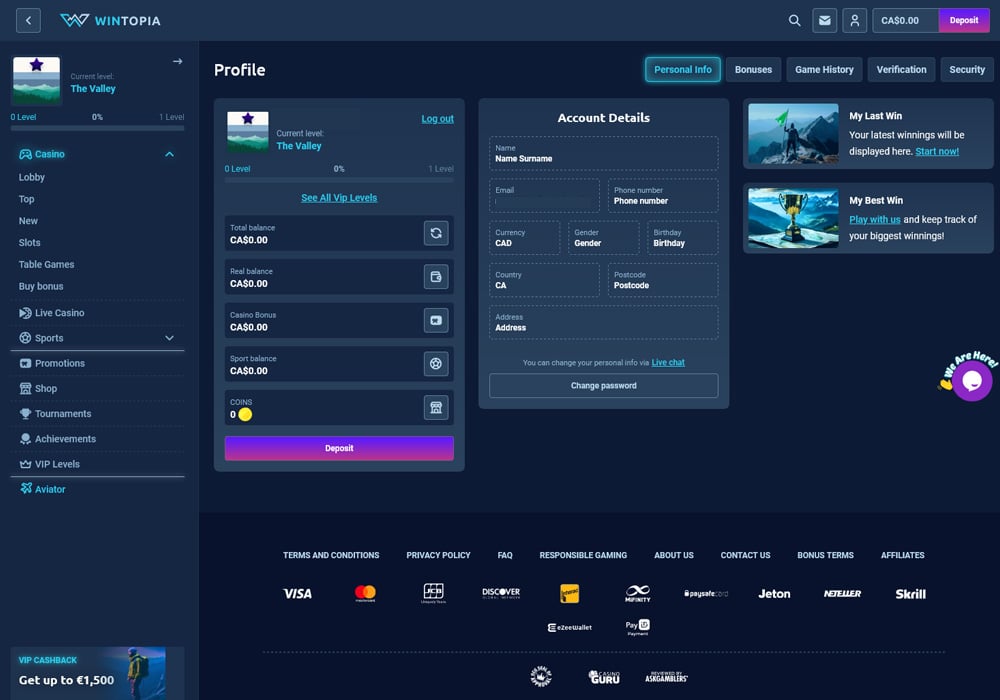Open Buy bonus in sidebar

point(41,286)
